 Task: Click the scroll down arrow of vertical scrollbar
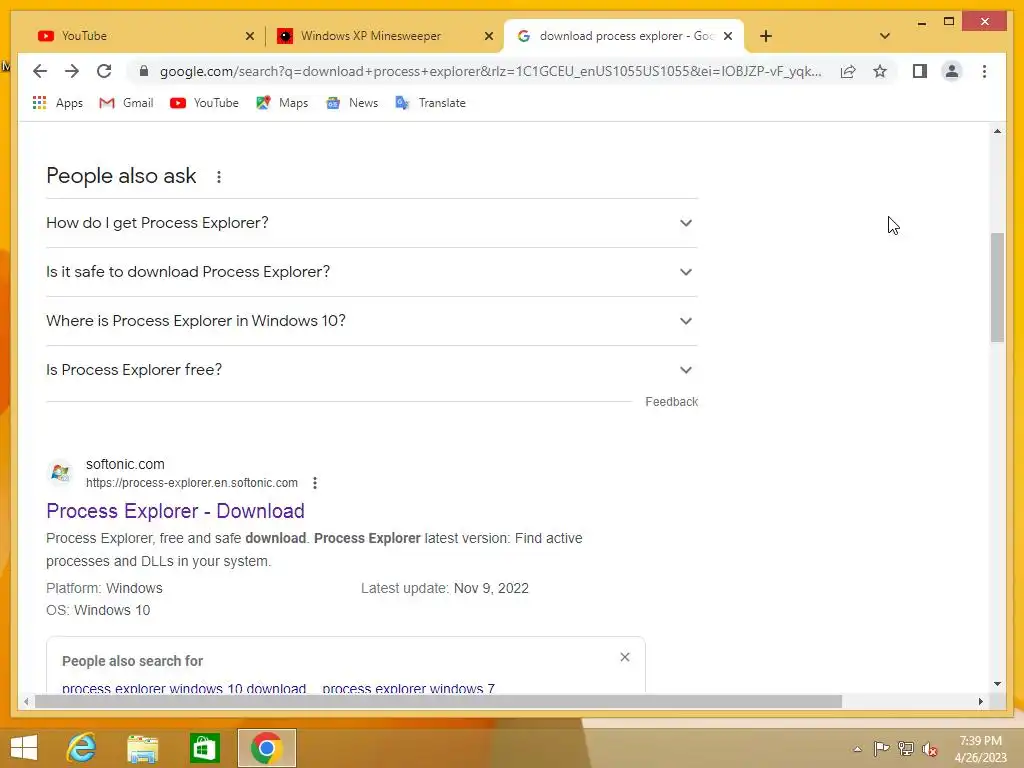point(997,684)
